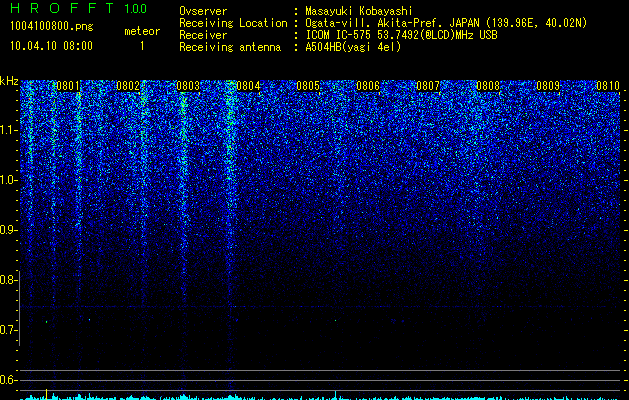Click the Ogata-vill. Akita-Pref. JAPAN location text
This screenshot has width=629, height=400.
pos(446,23)
